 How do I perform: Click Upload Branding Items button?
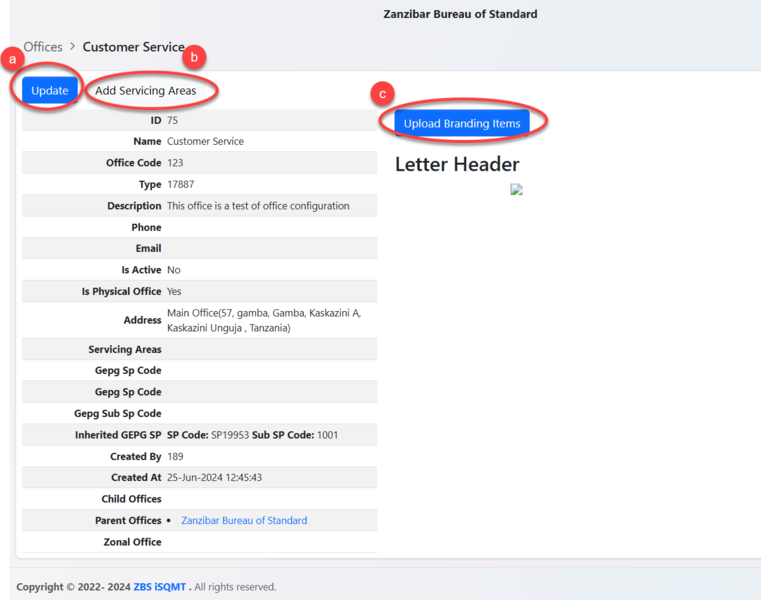coord(462,123)
